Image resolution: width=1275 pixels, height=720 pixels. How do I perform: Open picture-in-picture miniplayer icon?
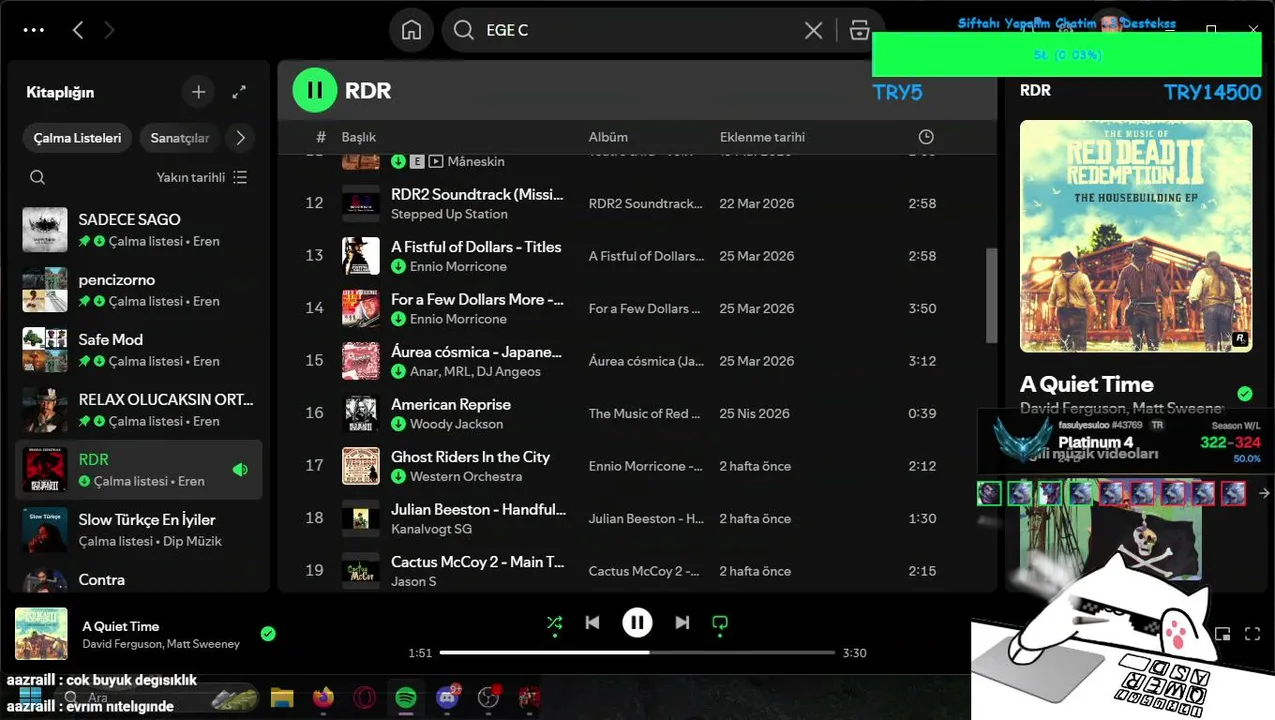(1222, 633)
